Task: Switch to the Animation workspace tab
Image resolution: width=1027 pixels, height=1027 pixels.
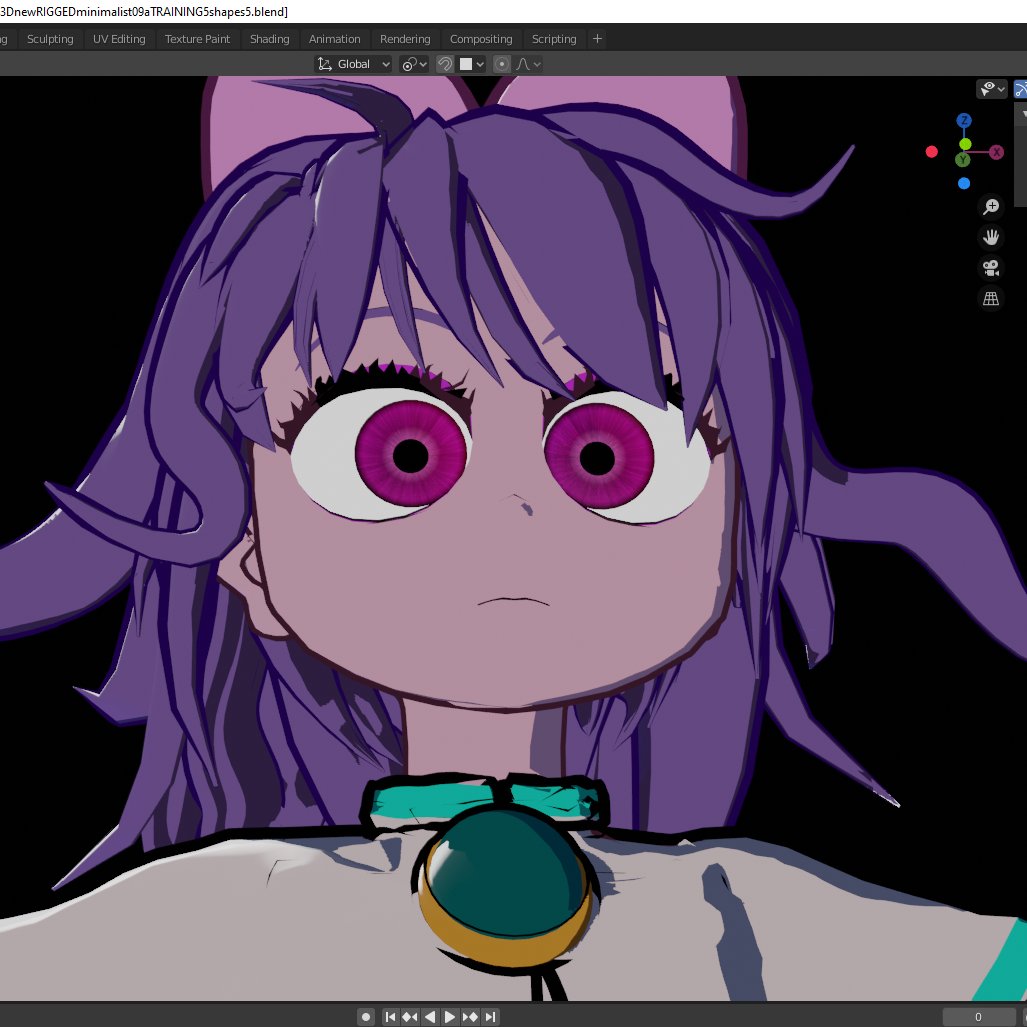Action: (x=334, y=39)
